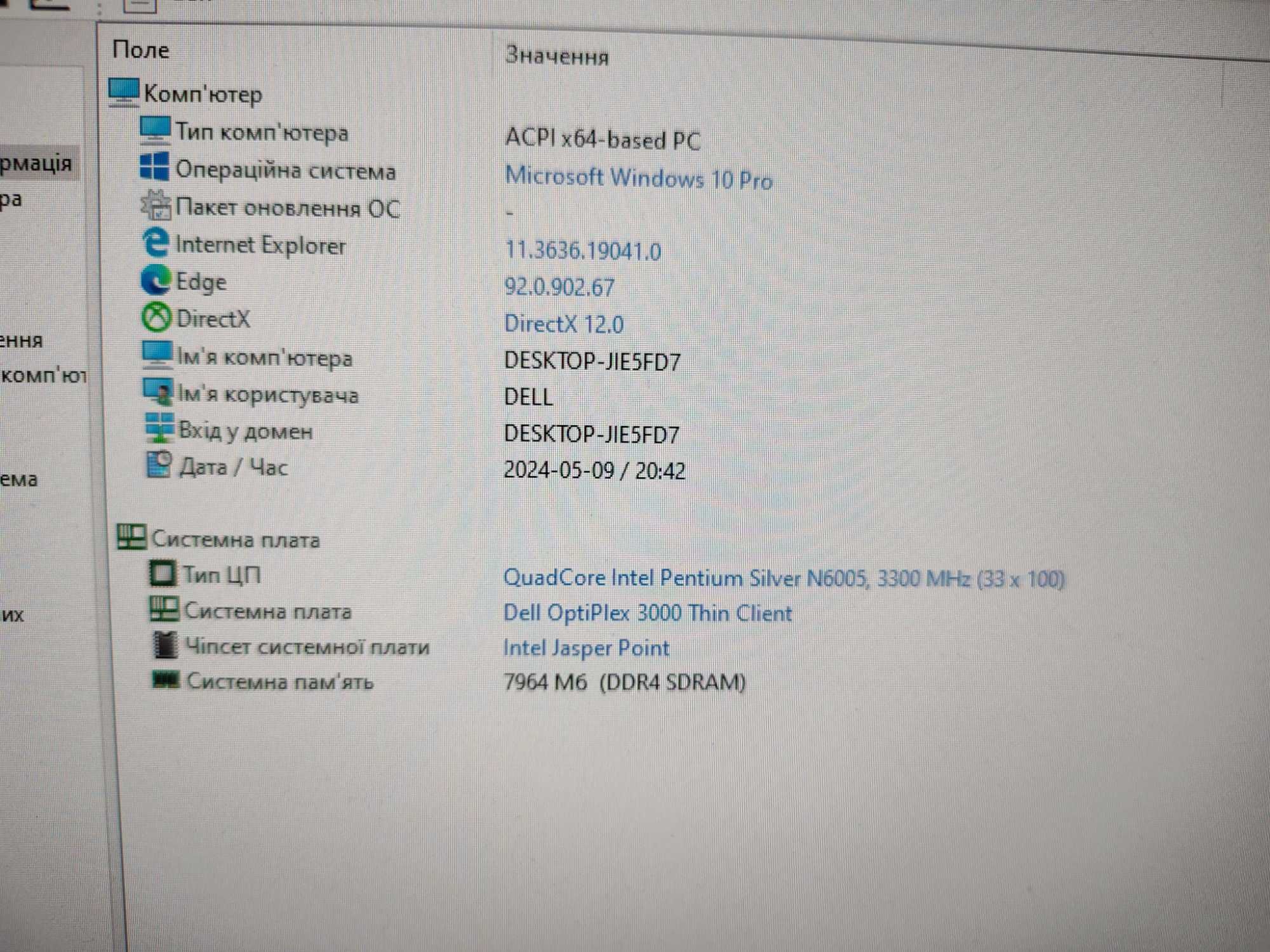Open the Dell OptiPlex 3000 Thin Client link
Screen dimensions: 1270x952
pos(648,612)
